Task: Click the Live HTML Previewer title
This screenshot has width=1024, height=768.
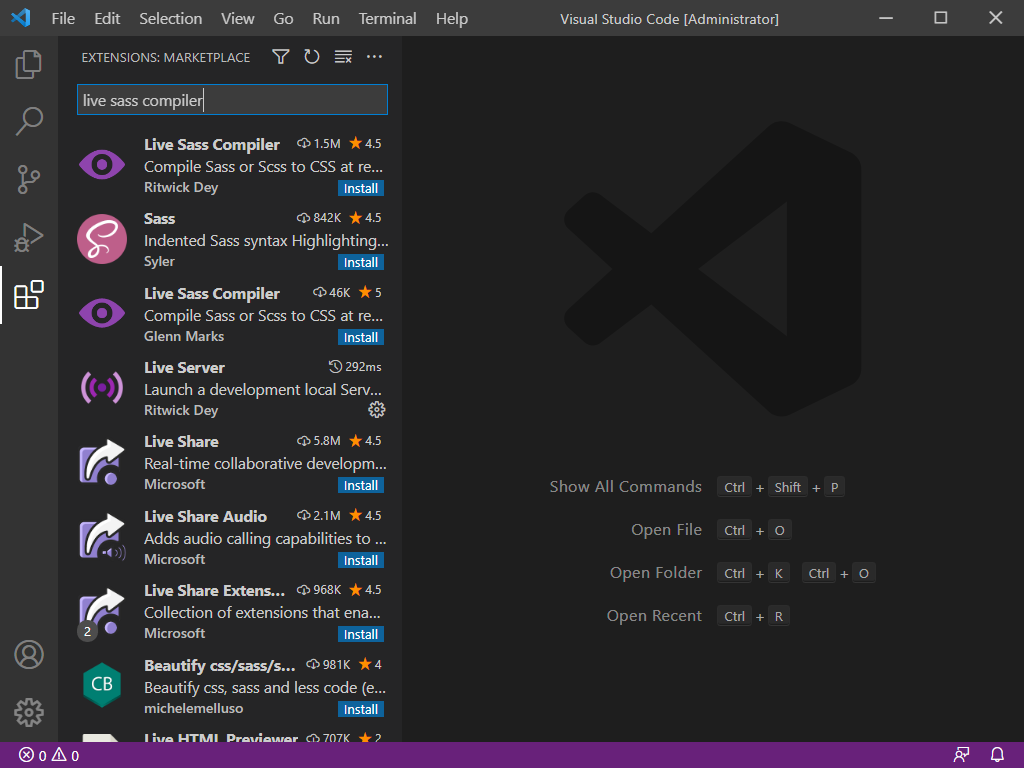Action: click(x=221, y=737)
